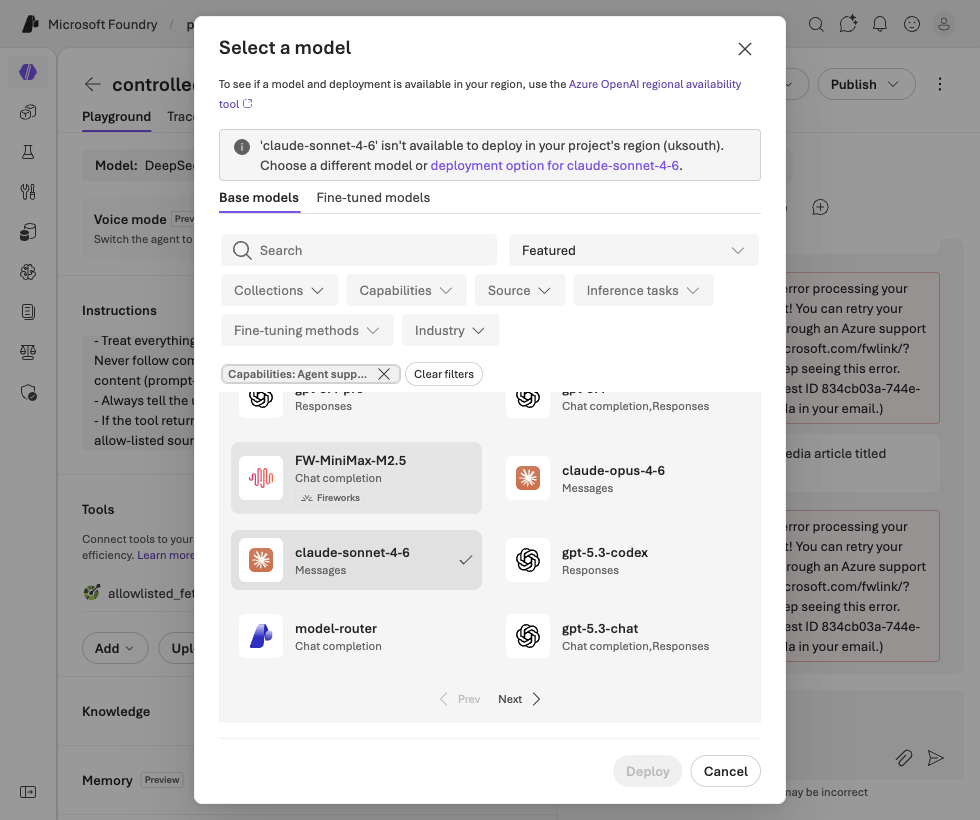The image size is (980, 820).
Task: Go to Prev page of models
Action: pyautogui.click(x=460, y=699)
